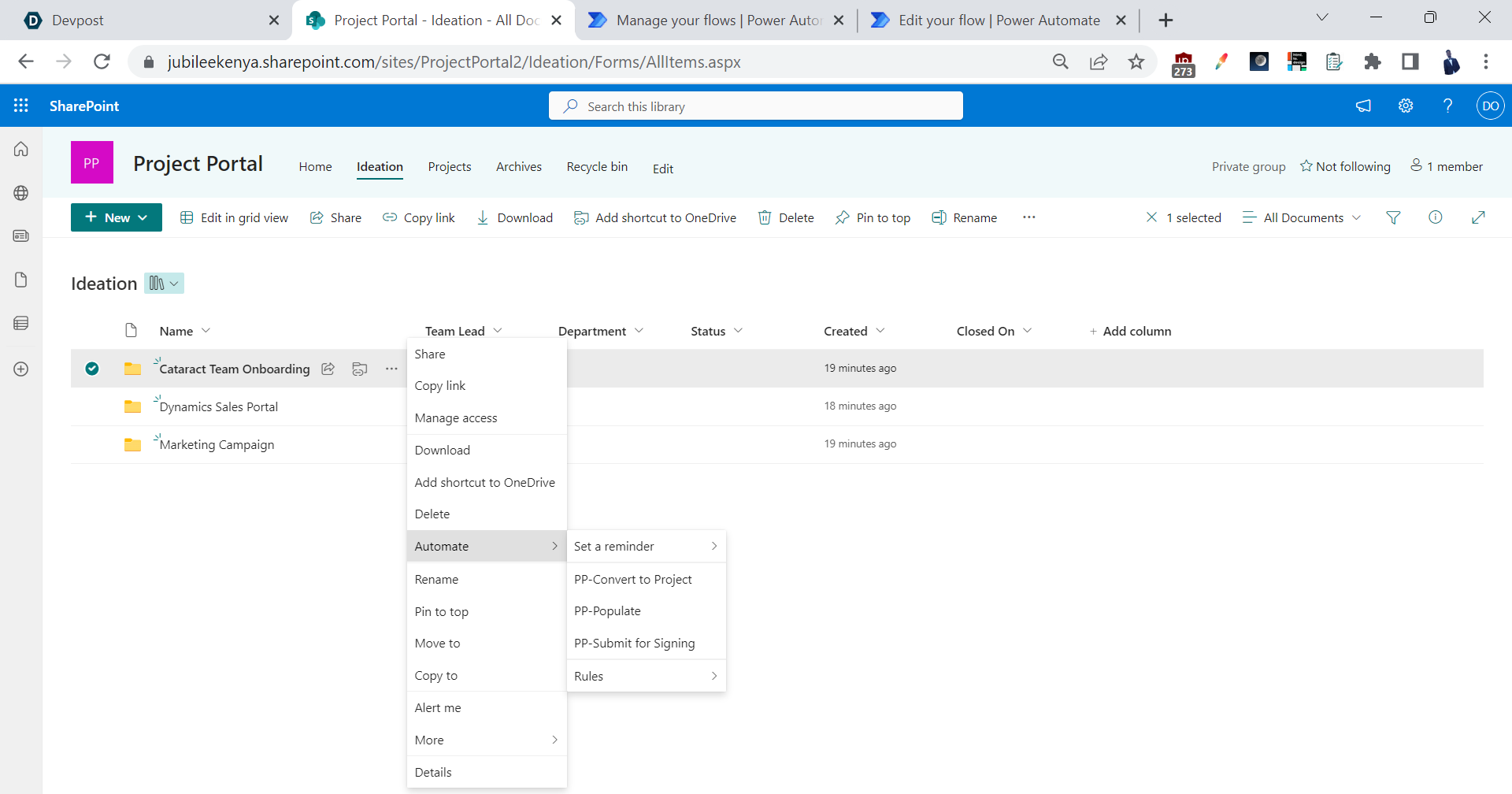Click share icon on Cataract Team Onboarding row
This screenshot has height=794, width=1512.
[328, 369]
